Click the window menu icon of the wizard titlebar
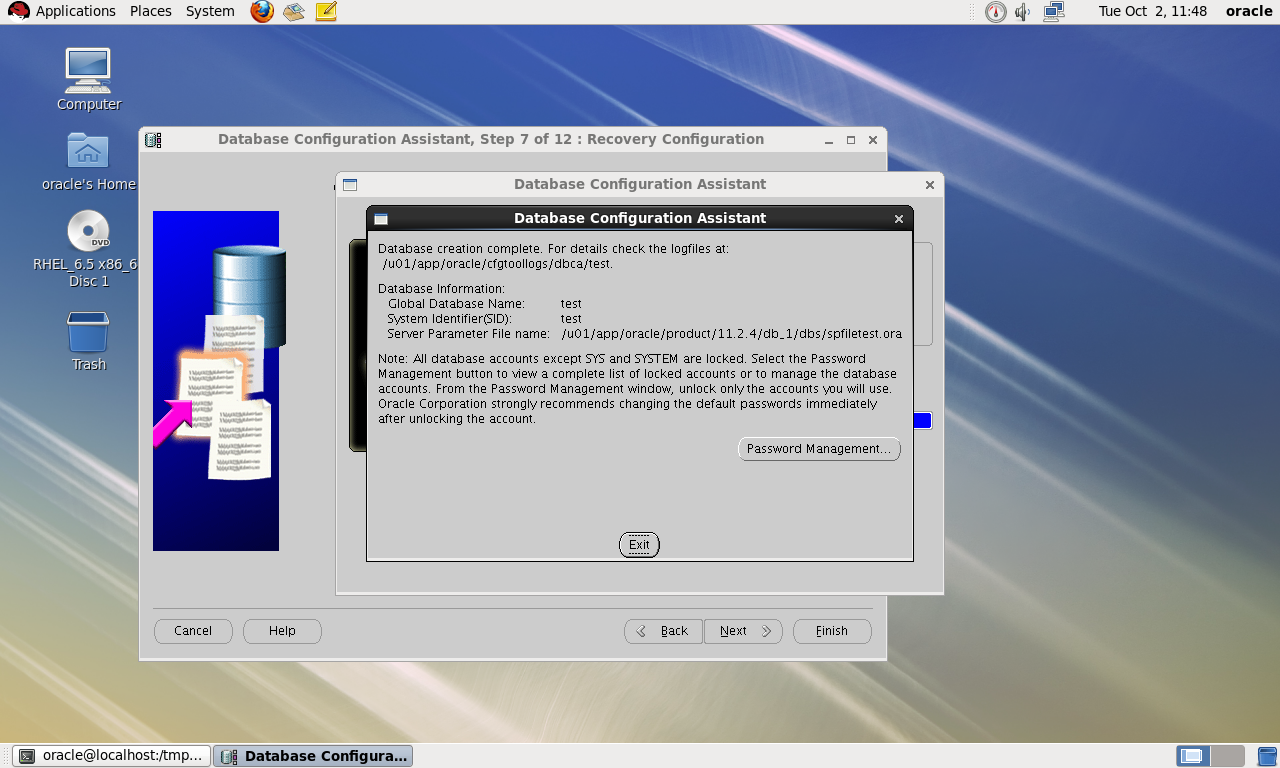1280x768 pixels. [153, 140]
